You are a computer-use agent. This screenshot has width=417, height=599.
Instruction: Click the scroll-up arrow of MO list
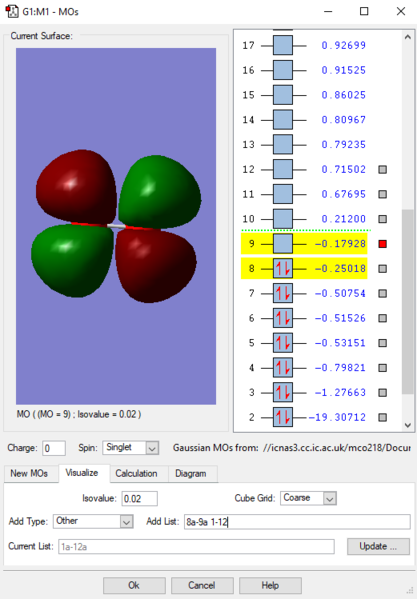[x=407, y=37]
